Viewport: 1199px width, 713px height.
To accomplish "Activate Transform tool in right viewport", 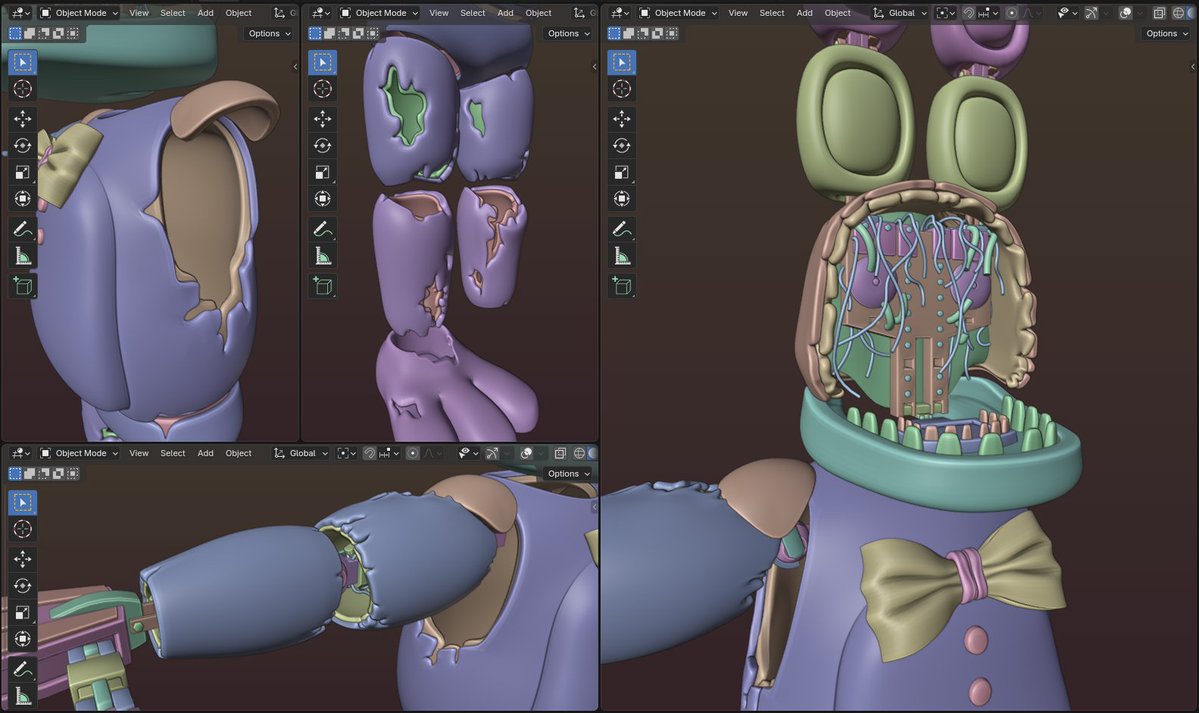I will coord(622,199).
